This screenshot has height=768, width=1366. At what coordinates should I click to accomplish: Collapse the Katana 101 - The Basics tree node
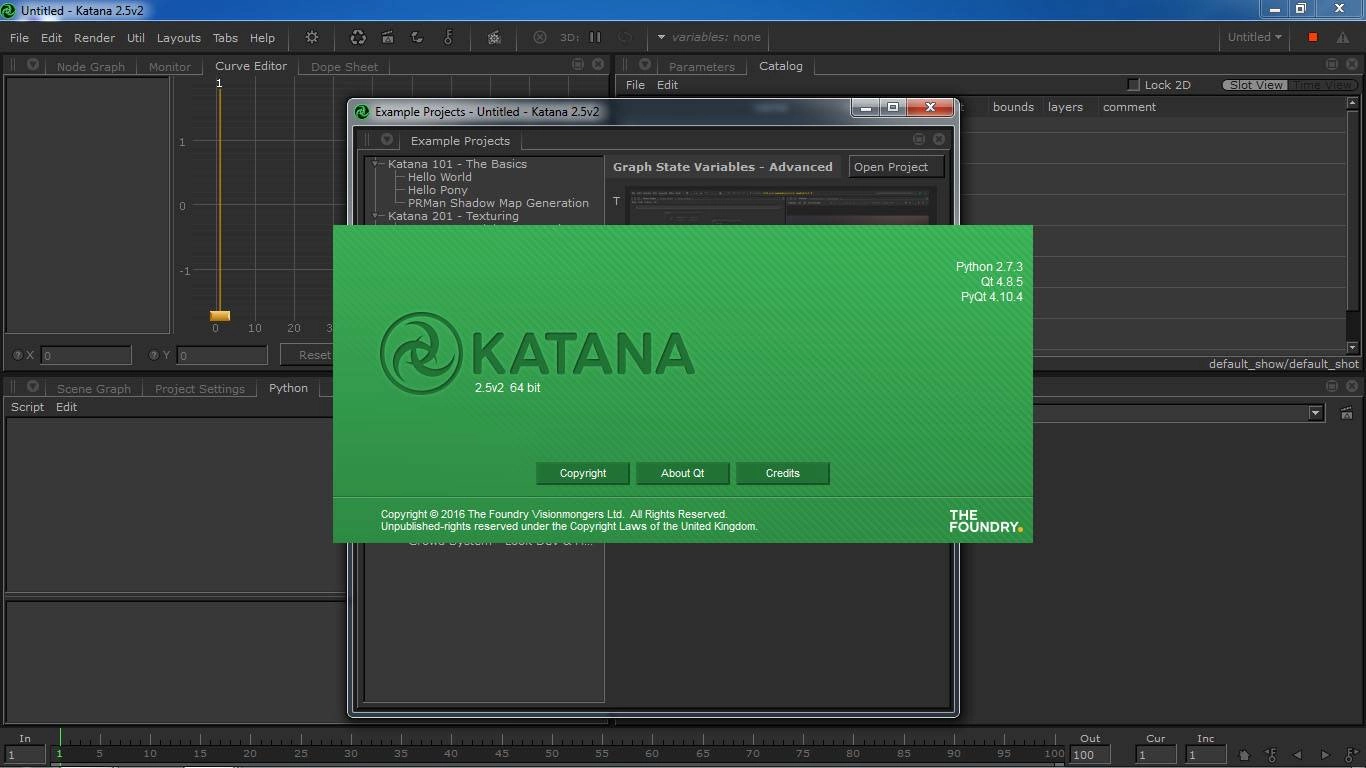pos(377,163)
